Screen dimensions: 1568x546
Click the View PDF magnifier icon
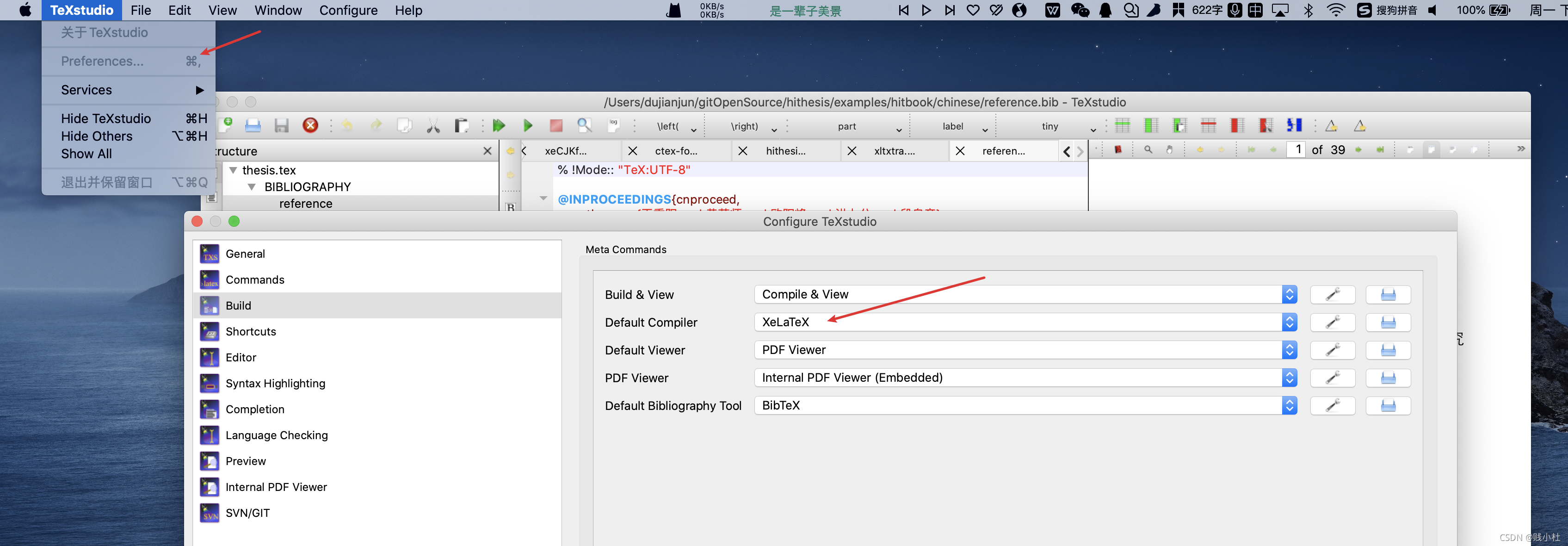585,126
